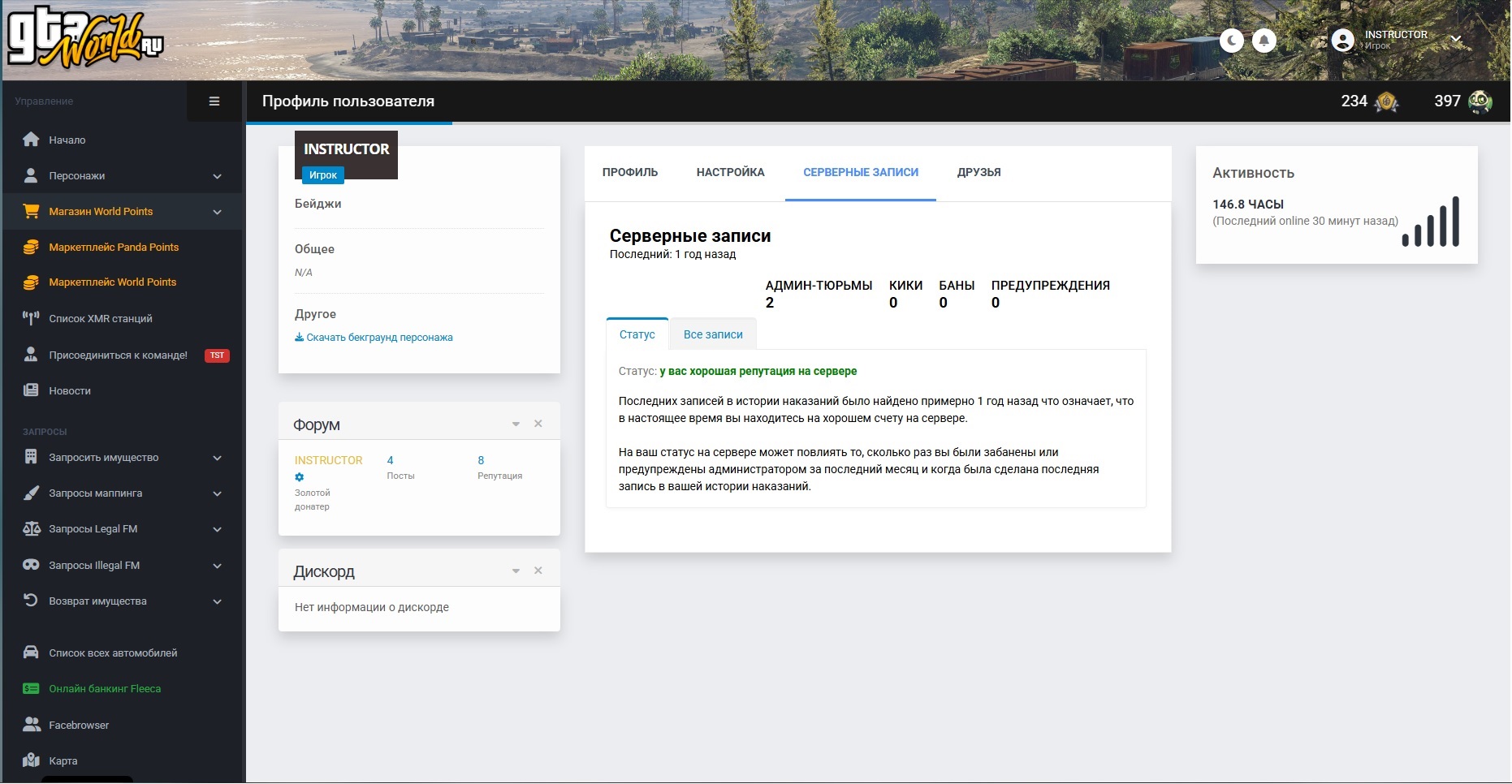1512x784 pixels.
Task: Expand the Запросы Legal FM chevron
Action: click(x=217, y=529)
